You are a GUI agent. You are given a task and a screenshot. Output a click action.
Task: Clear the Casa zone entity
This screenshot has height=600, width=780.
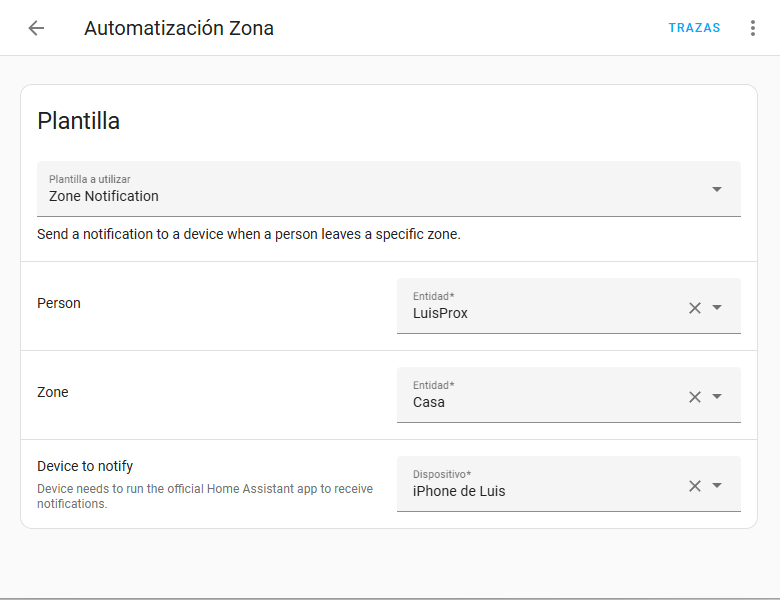[695, 397]
